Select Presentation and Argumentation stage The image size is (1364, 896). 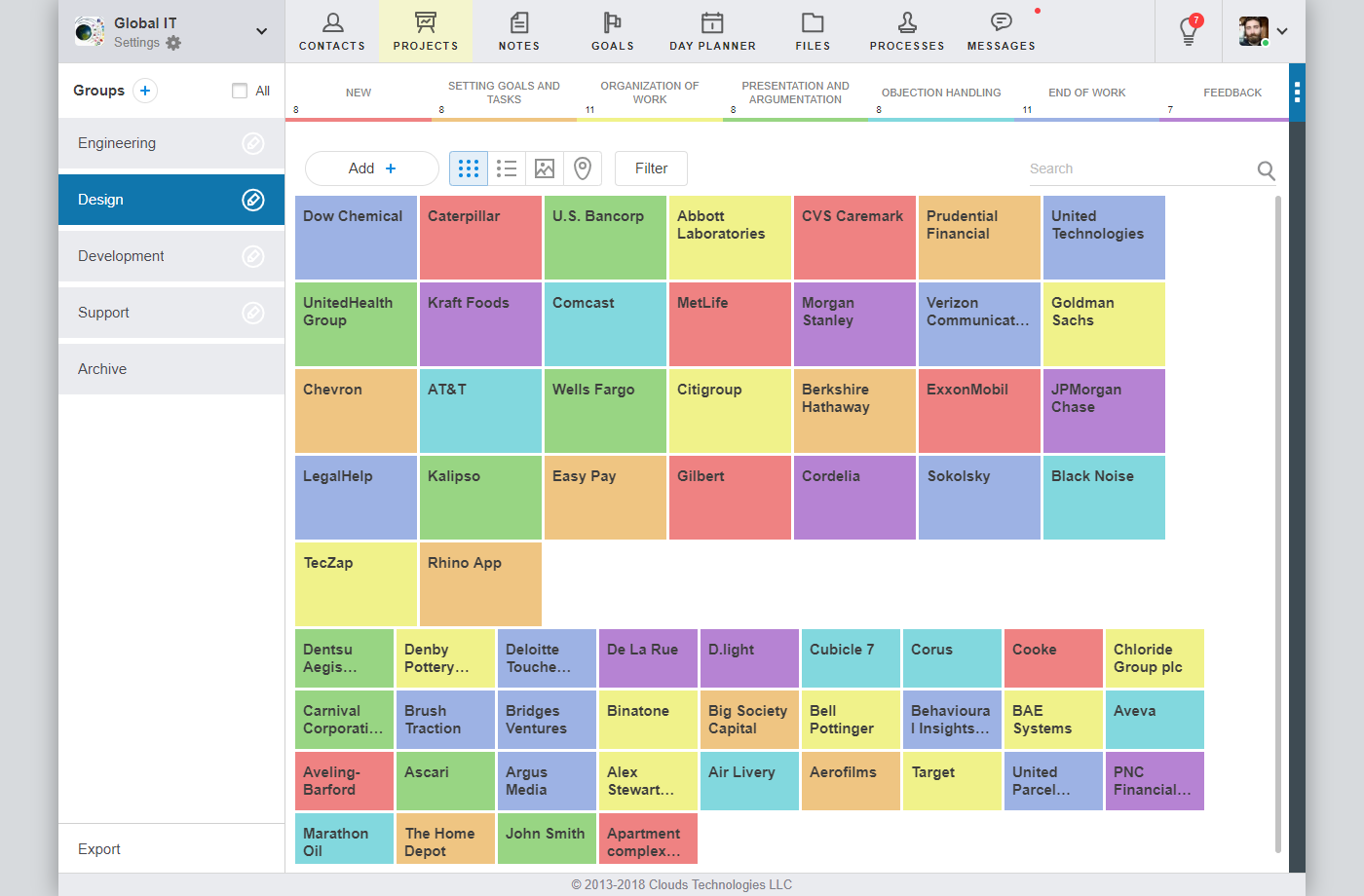795,93
